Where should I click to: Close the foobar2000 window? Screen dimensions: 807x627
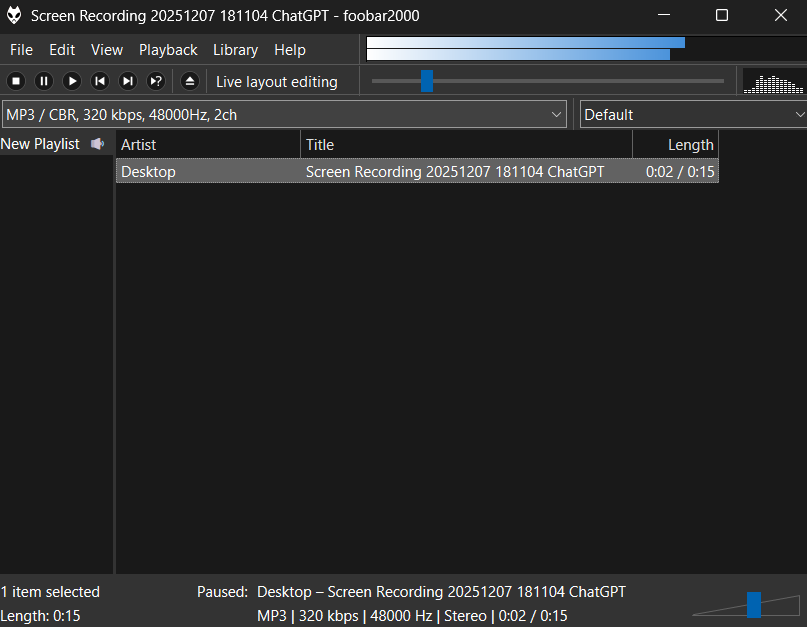(x=781, y=15)
